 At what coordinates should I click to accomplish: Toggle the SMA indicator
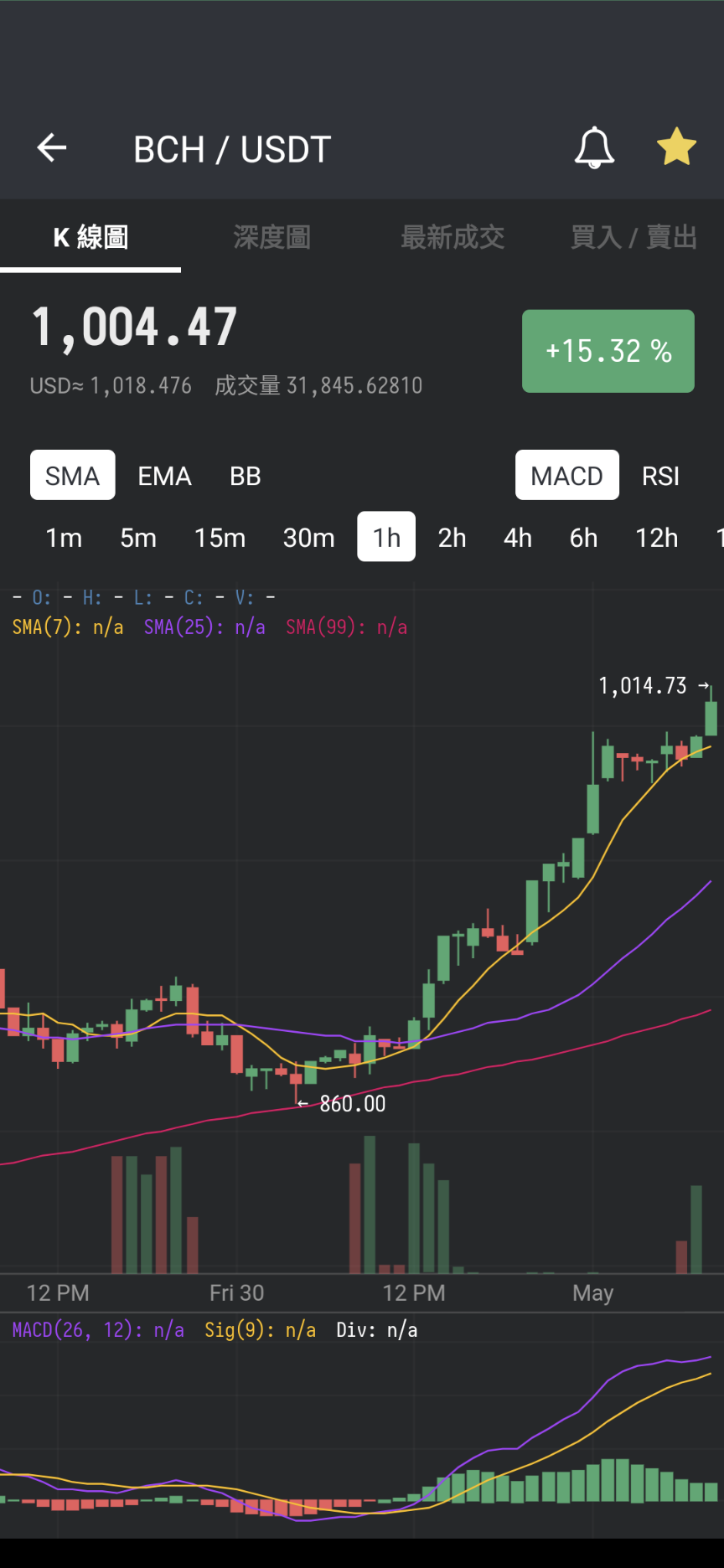(73, 476)
